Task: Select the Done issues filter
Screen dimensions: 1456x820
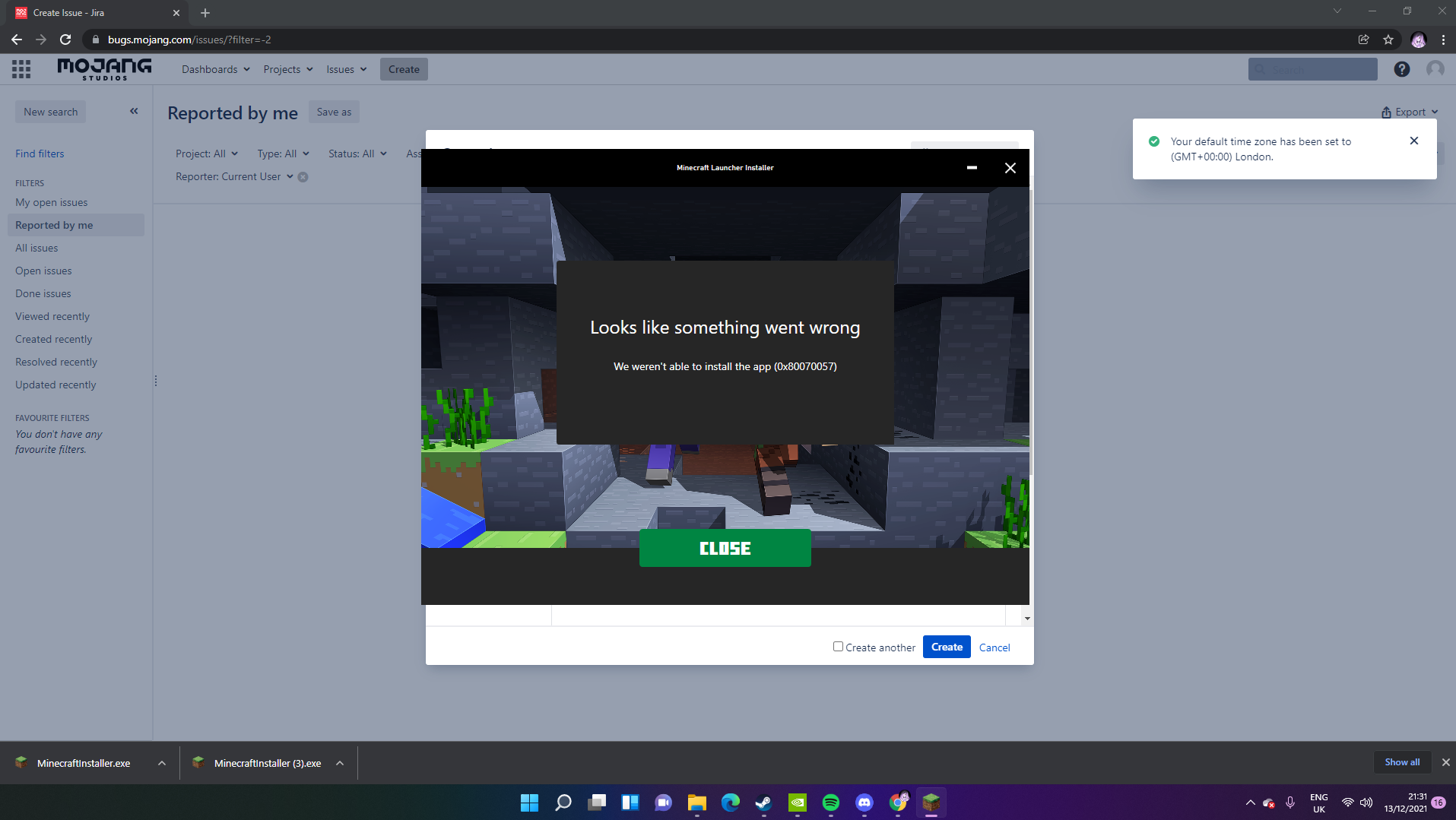Action: (43, 293)
